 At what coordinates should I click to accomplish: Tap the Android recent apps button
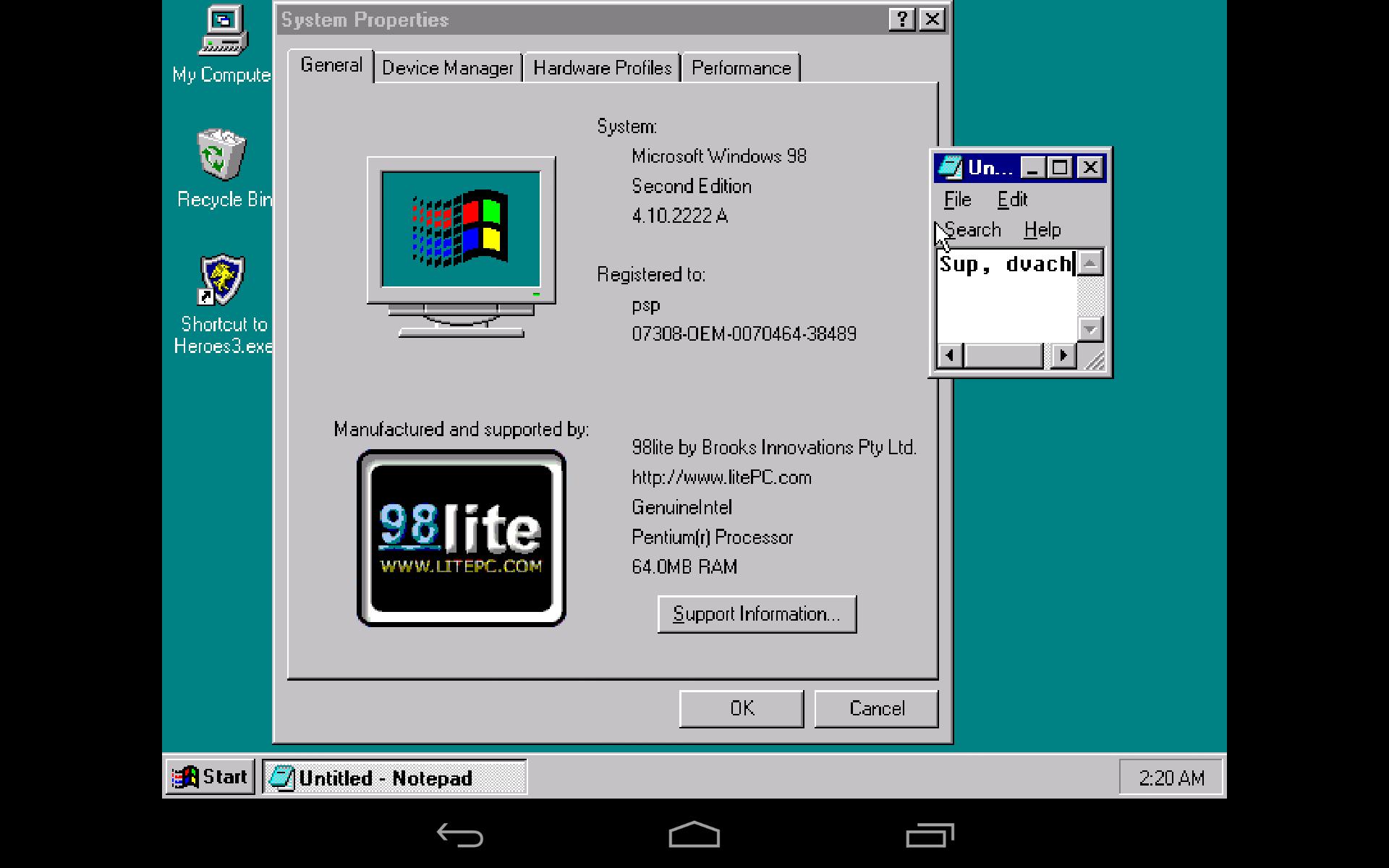pyautogui.click(x=930, y=835)
